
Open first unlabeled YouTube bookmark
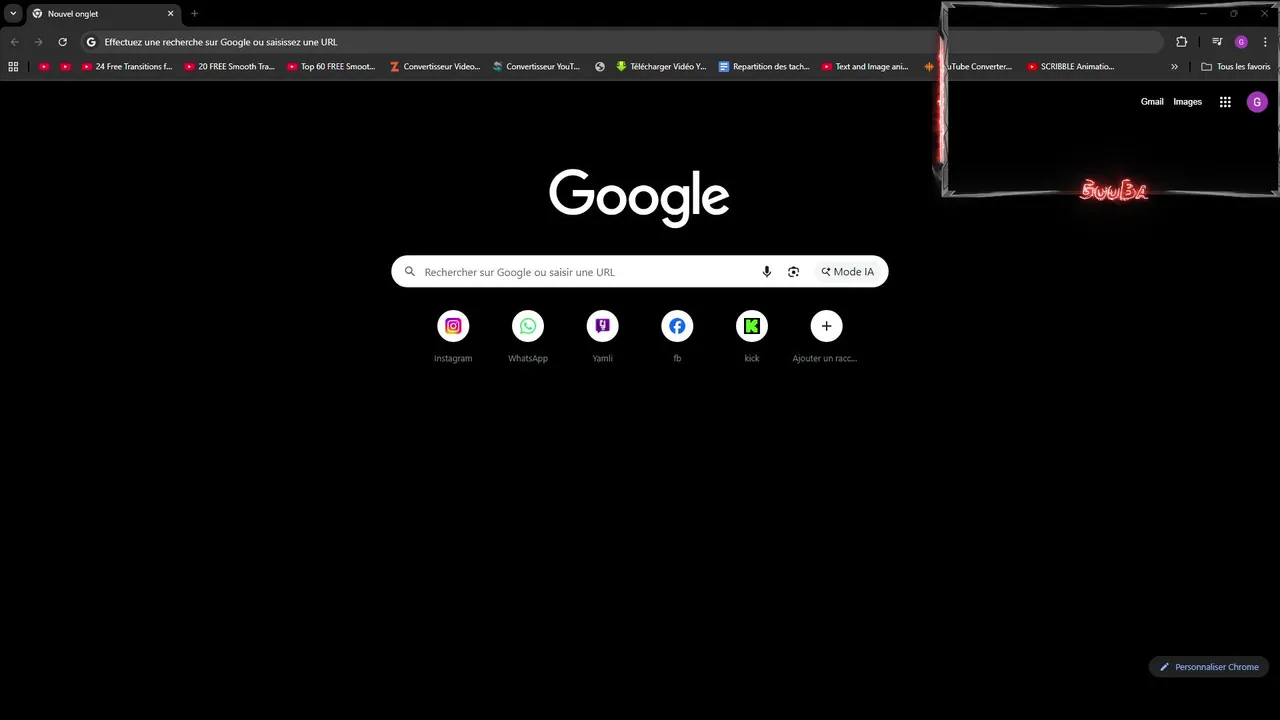pos(44,67)
